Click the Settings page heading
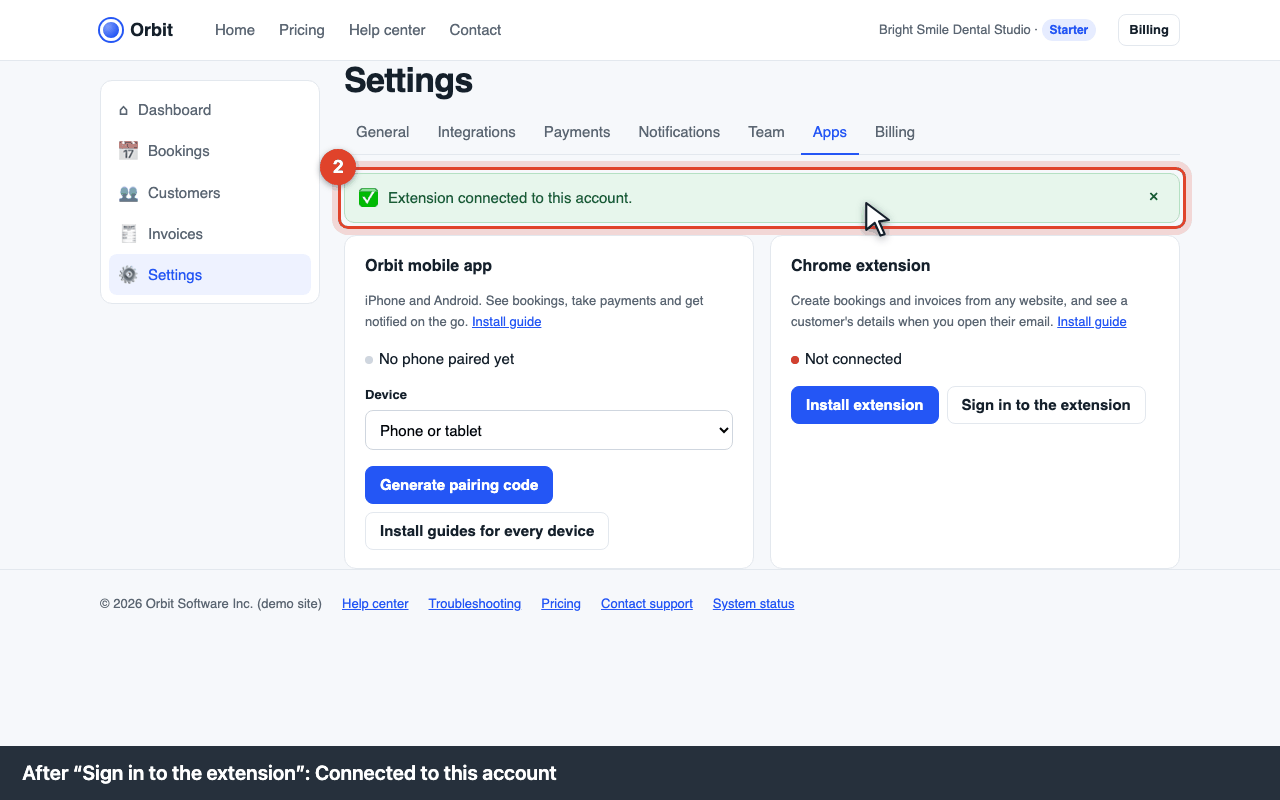The image size is (1280, 800). [408, 81]
